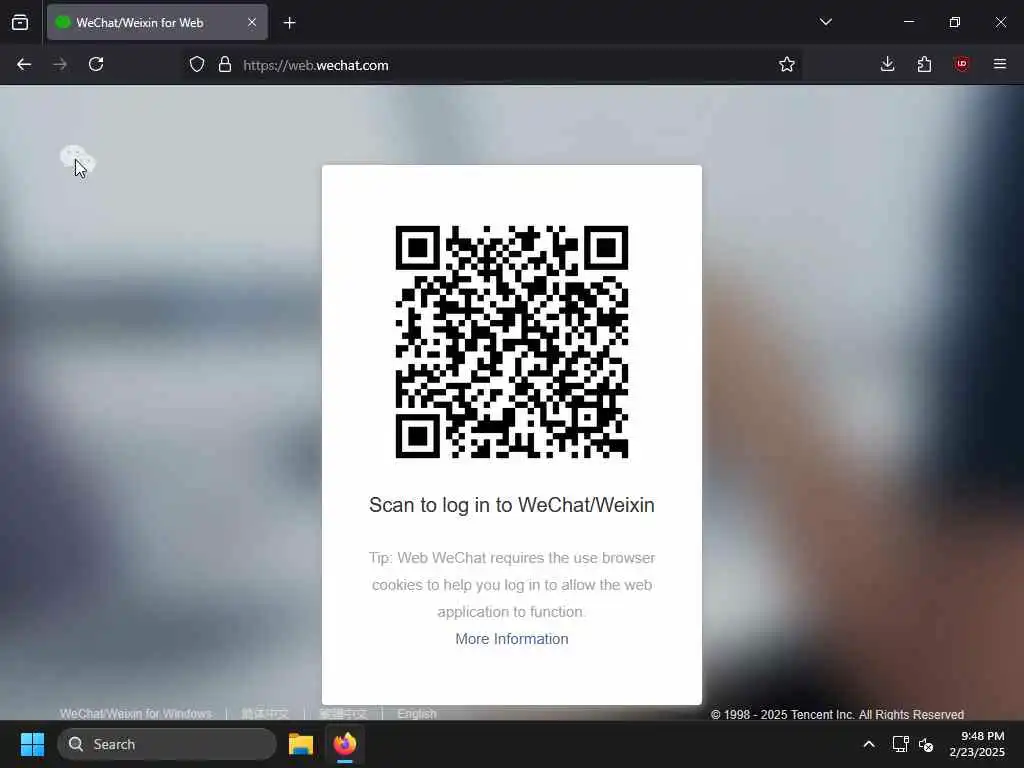Open Firefox View at the tab bar's left
This screenshot has height=768, width=1024.
[20, 22]
